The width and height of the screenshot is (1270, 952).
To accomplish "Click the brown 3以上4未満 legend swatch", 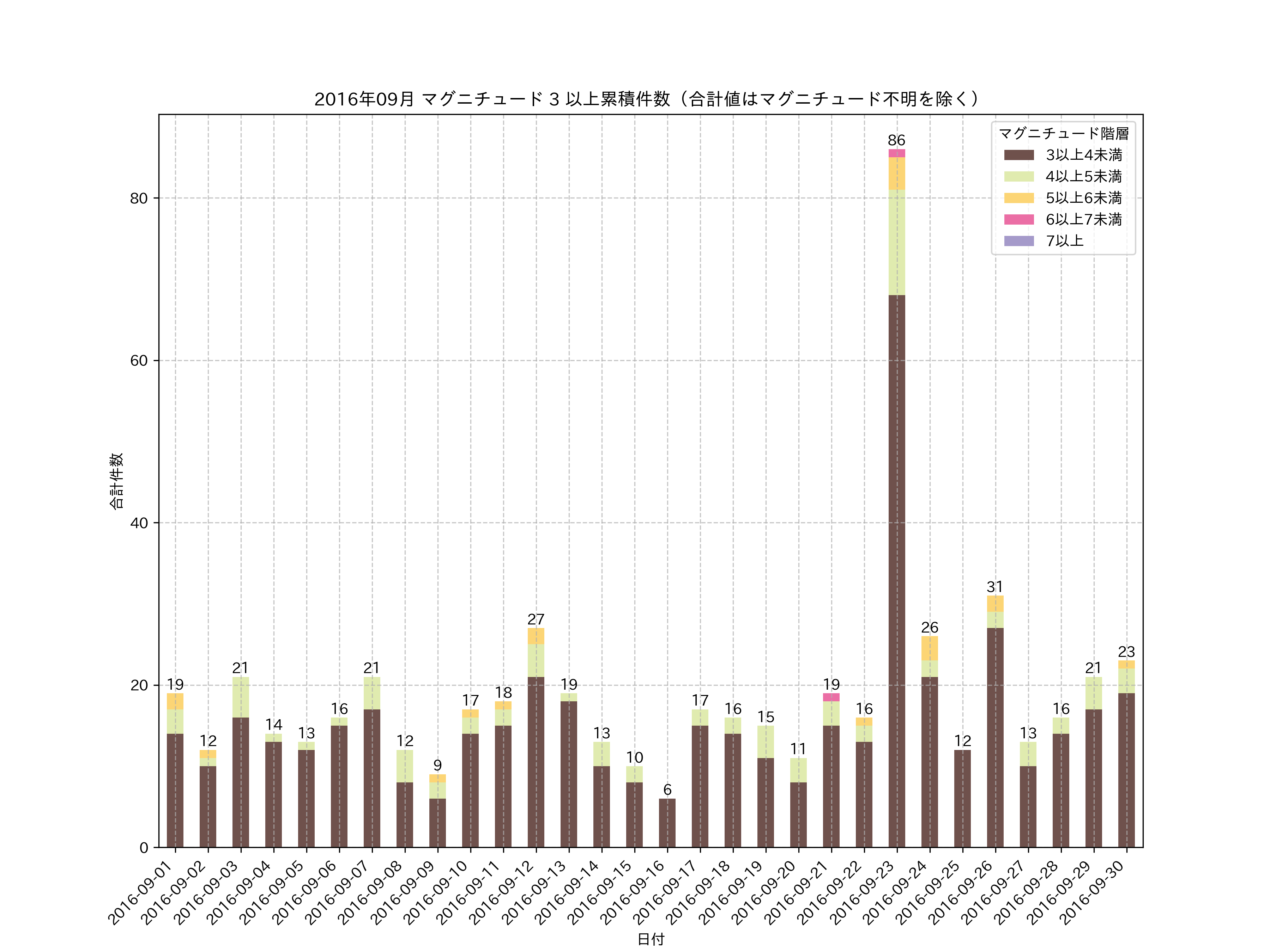I will [x=1018, y=155].
